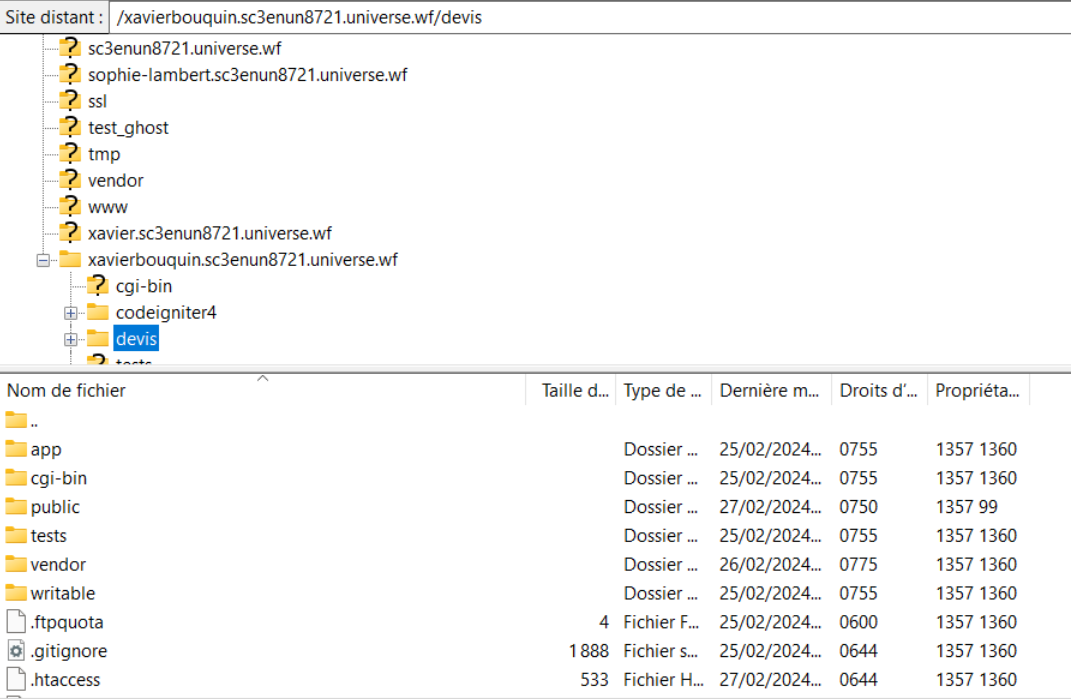This screenshot has height=699, width=1071.
Task: Expand the devis folder node
Action: point(71,340)
